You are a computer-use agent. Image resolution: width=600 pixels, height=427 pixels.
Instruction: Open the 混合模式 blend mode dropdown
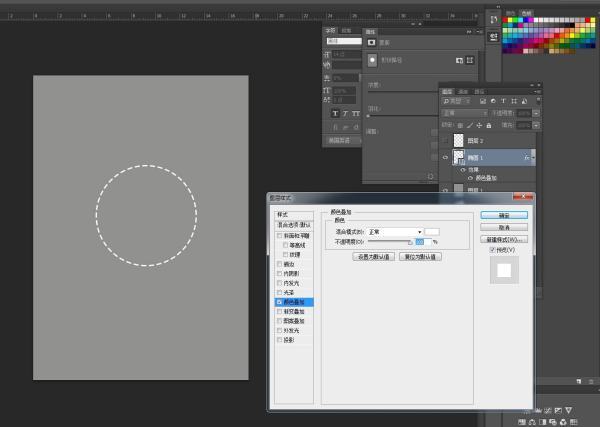coord(394,231)
